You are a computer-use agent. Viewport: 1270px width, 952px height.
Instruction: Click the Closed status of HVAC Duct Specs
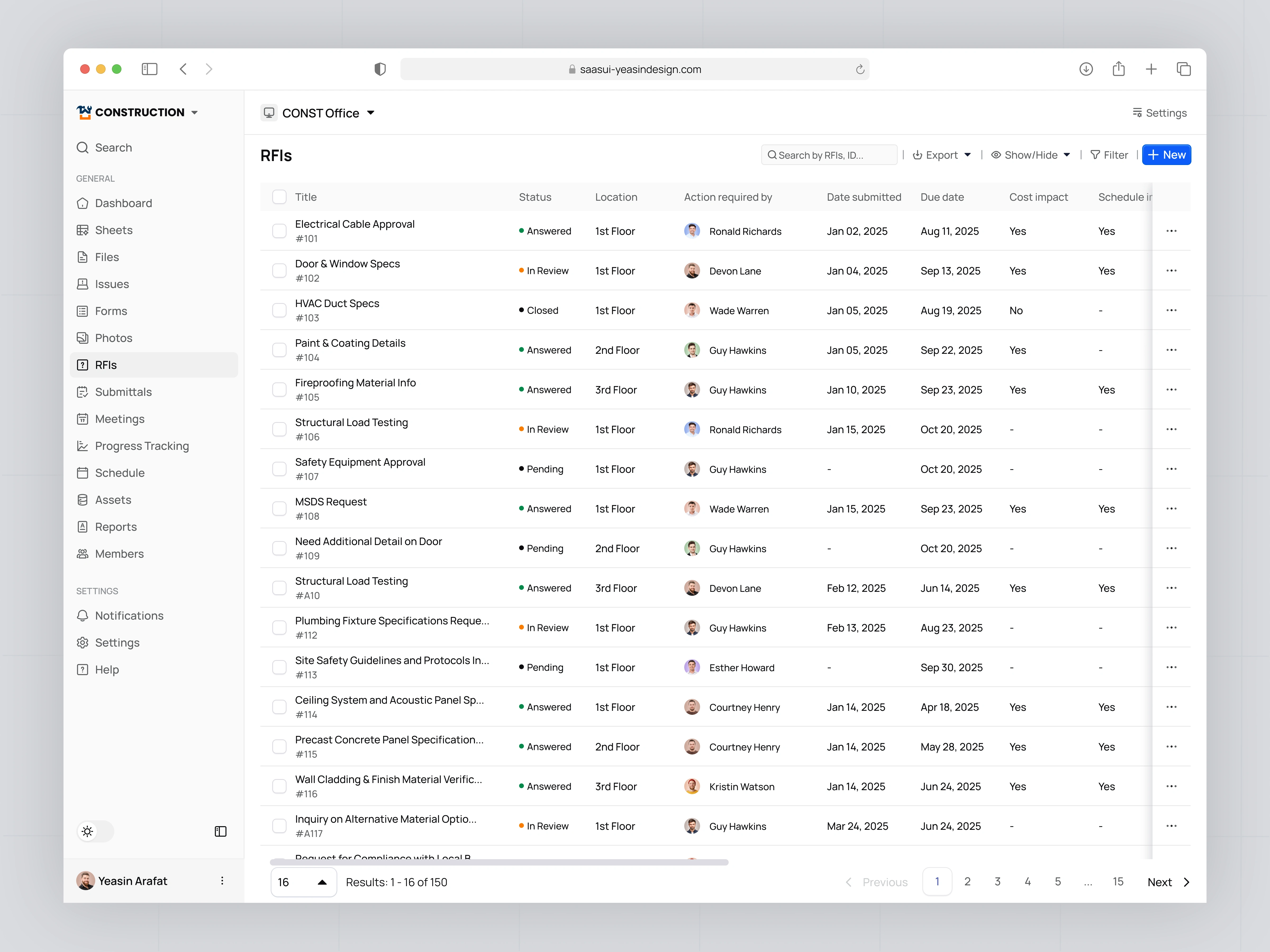pos(538,310)
